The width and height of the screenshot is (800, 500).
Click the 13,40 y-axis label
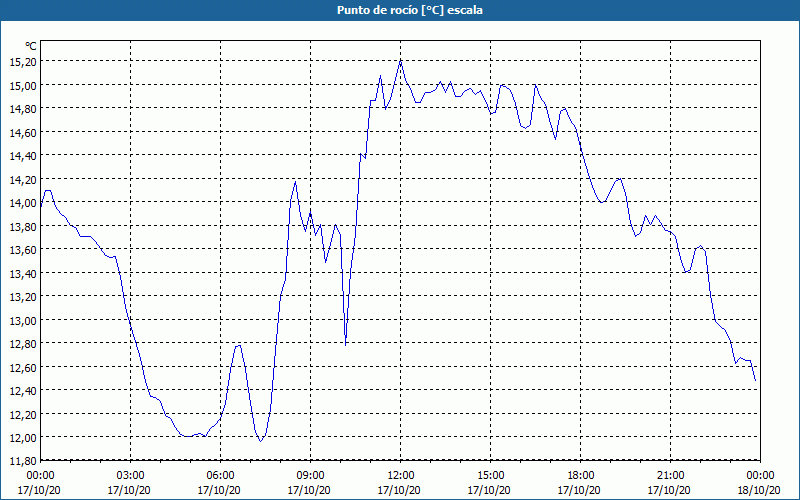(x=23, y=273)
